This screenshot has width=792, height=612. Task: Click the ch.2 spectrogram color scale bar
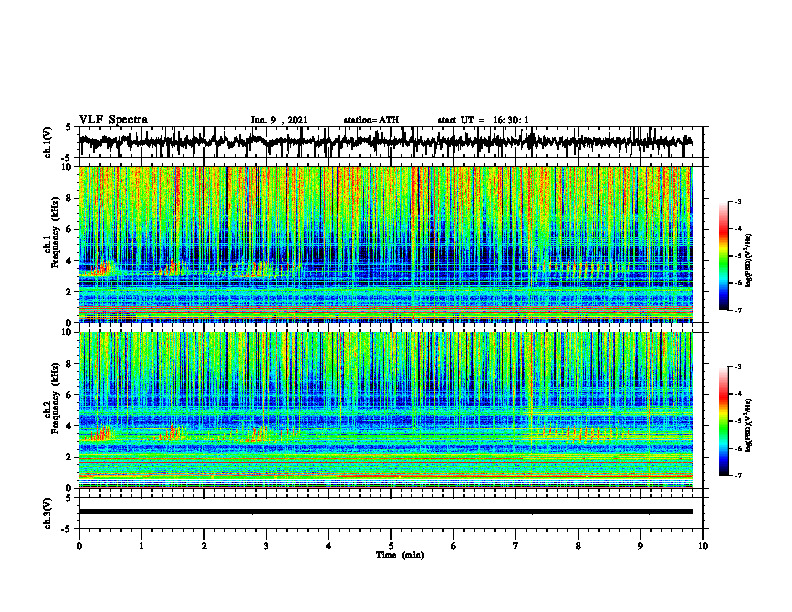[x=723, y=421]
